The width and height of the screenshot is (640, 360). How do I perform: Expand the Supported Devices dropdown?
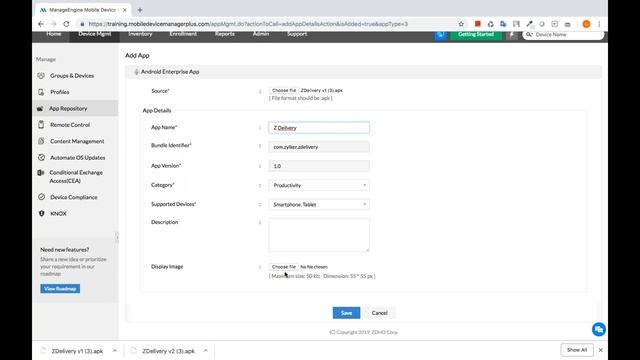pos(319,204)
